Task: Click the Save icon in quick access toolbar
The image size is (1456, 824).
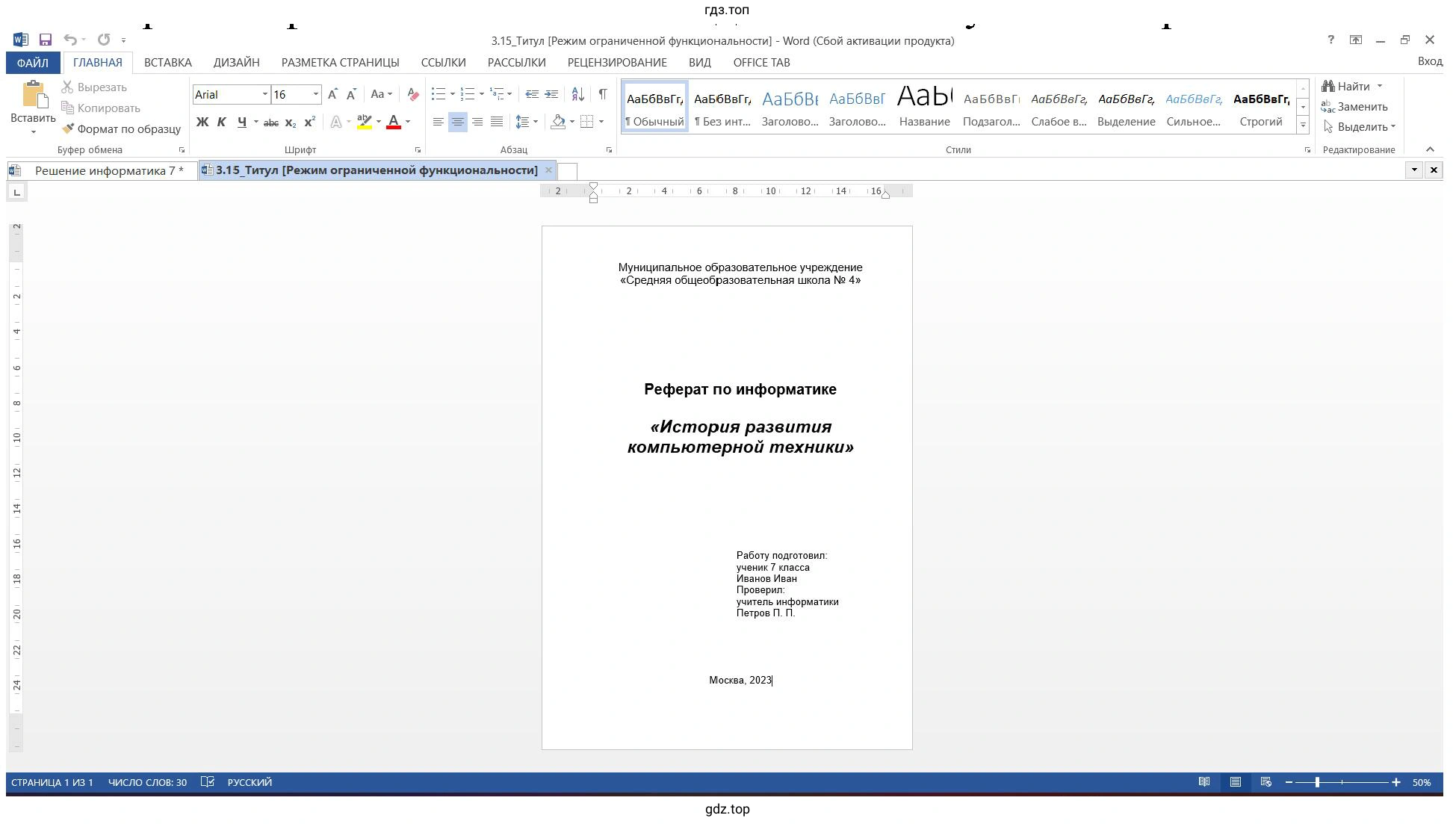Action: click(x=46, y=40)
